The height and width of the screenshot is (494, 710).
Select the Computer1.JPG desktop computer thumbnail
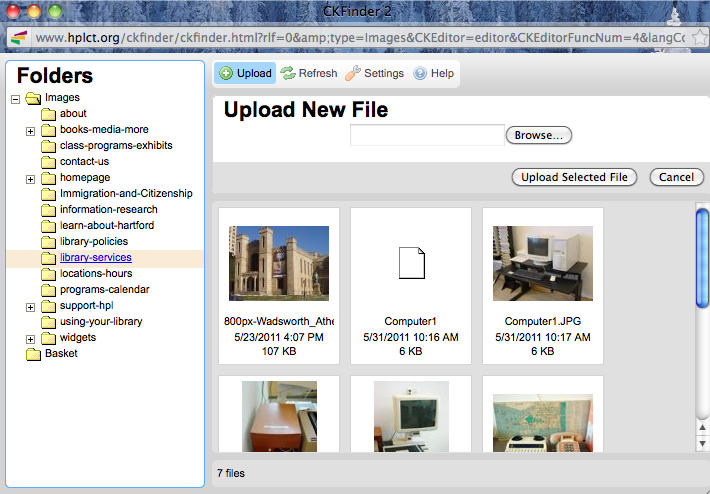[543, 263]
